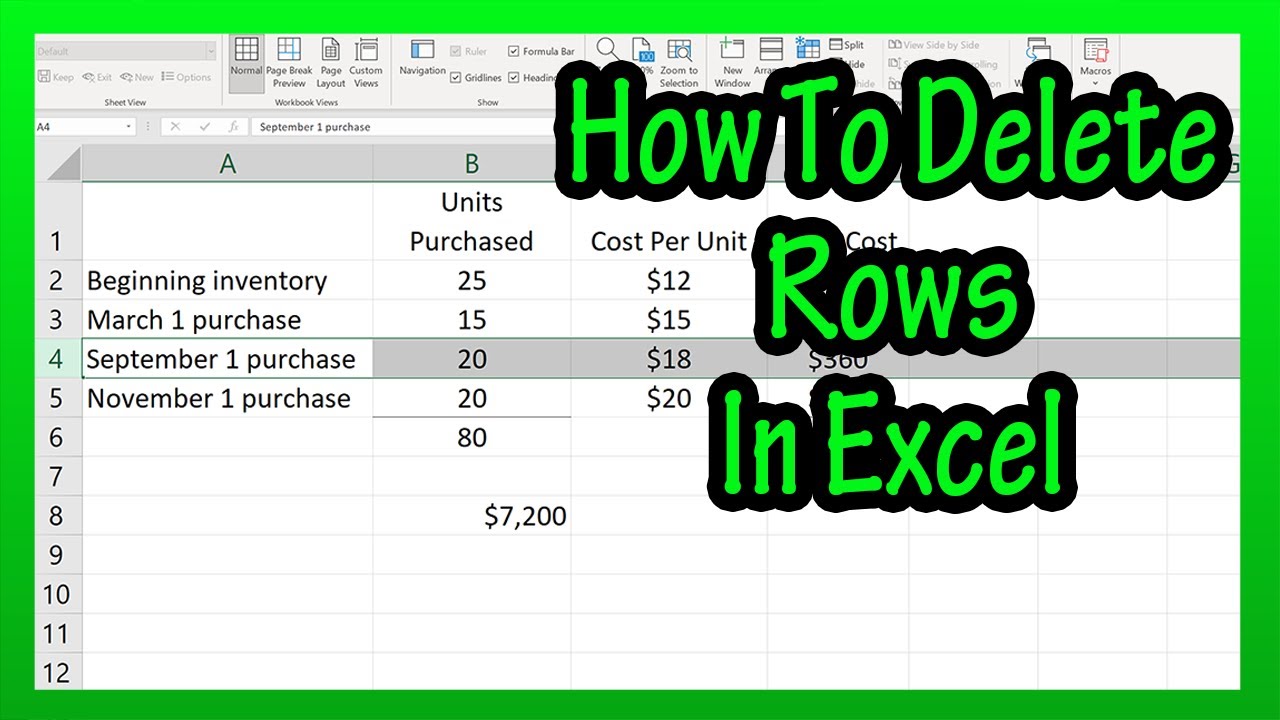Open the Macros button
Screen dimensions: 1280x720
pyautogui.click(x=1095, y=62)
